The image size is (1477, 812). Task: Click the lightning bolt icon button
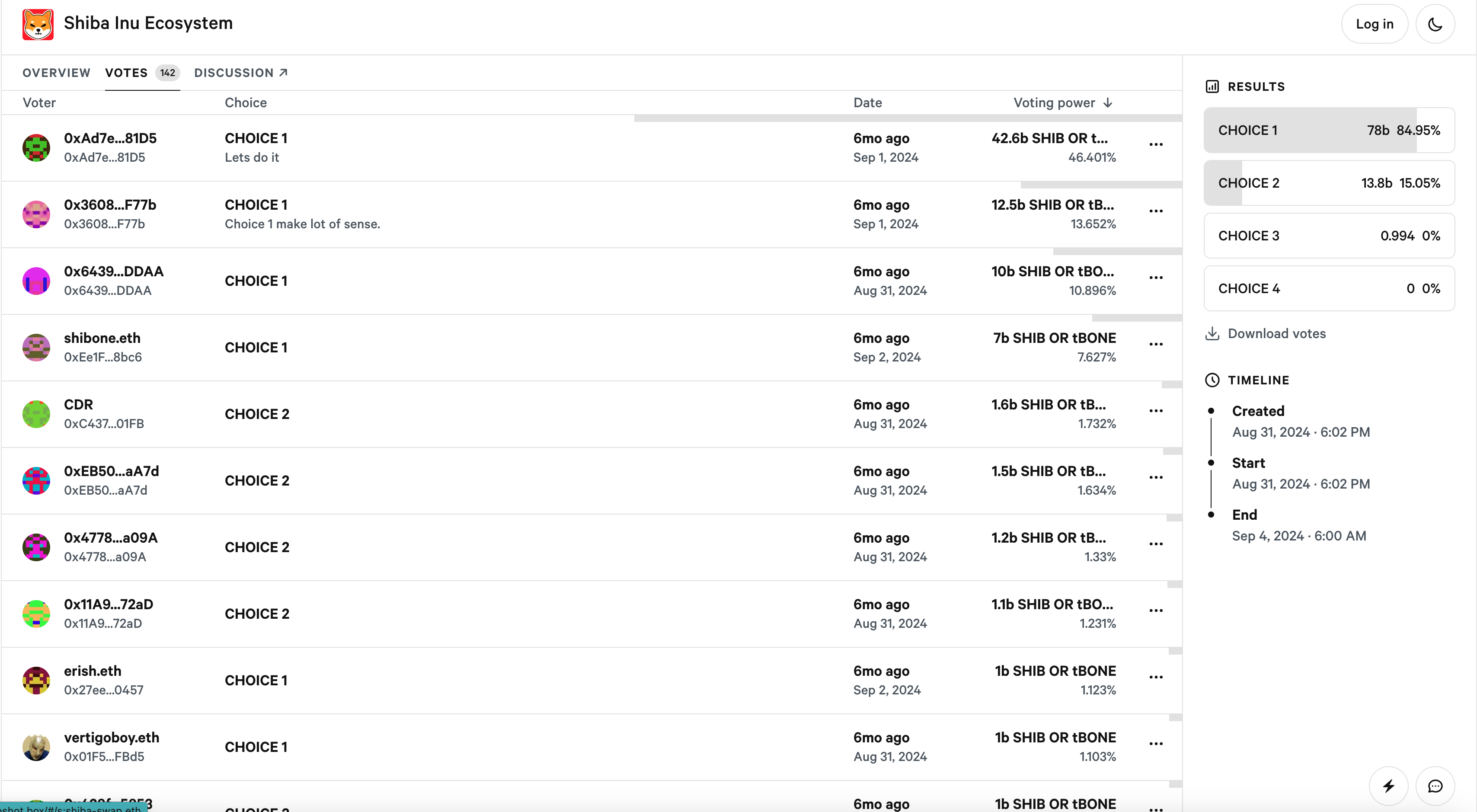pos(1388,786)
